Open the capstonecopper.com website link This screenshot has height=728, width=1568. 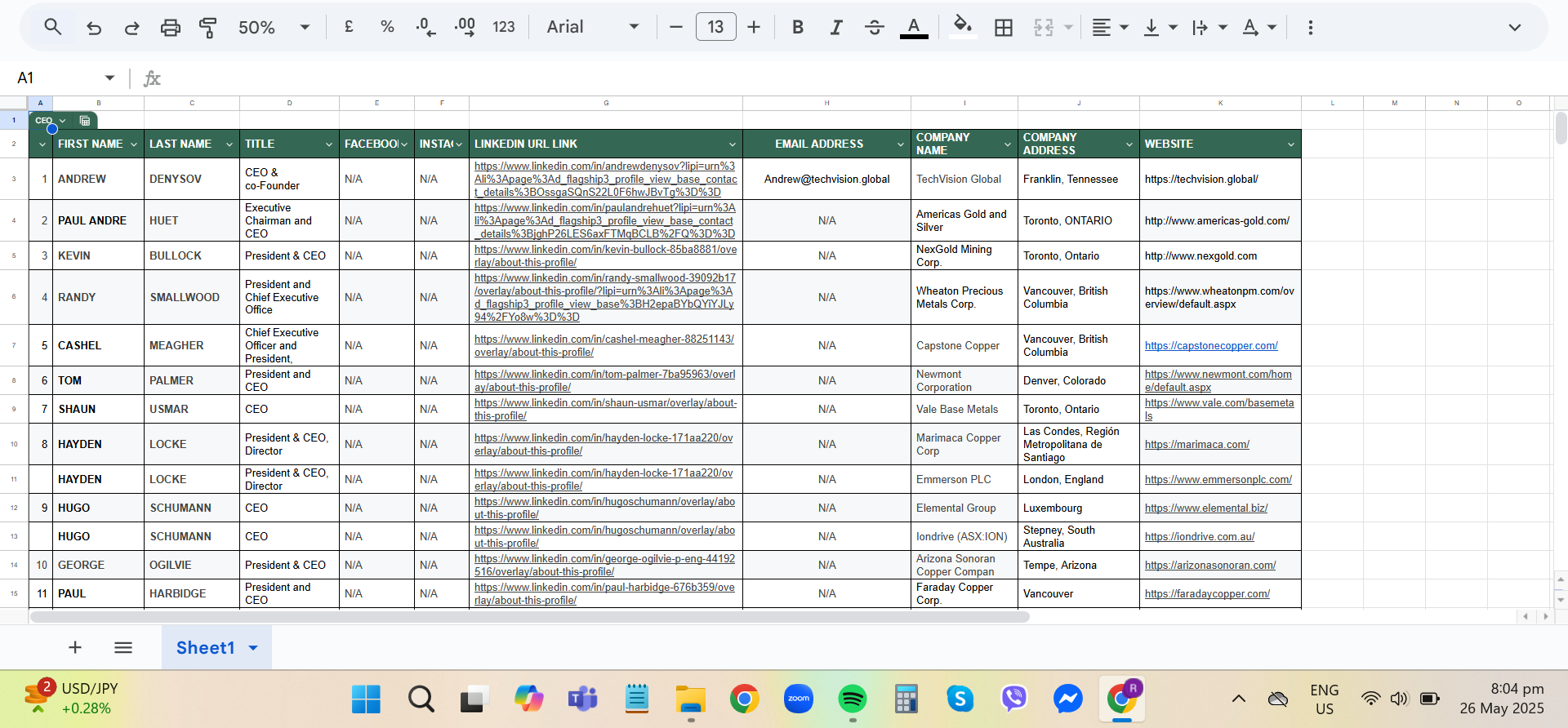1211,346
